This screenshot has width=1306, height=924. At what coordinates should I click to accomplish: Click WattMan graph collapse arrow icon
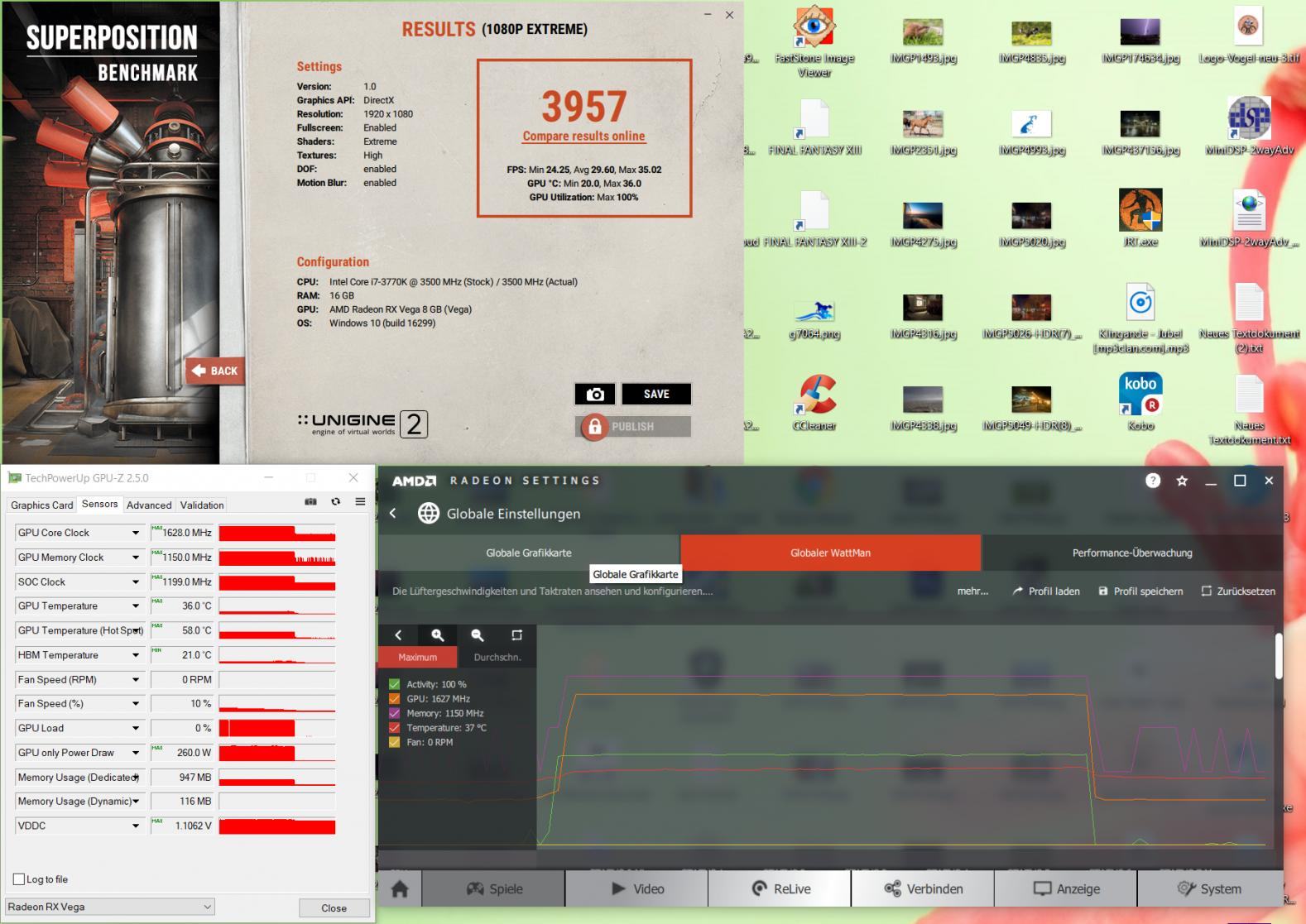tap(398, 635)
